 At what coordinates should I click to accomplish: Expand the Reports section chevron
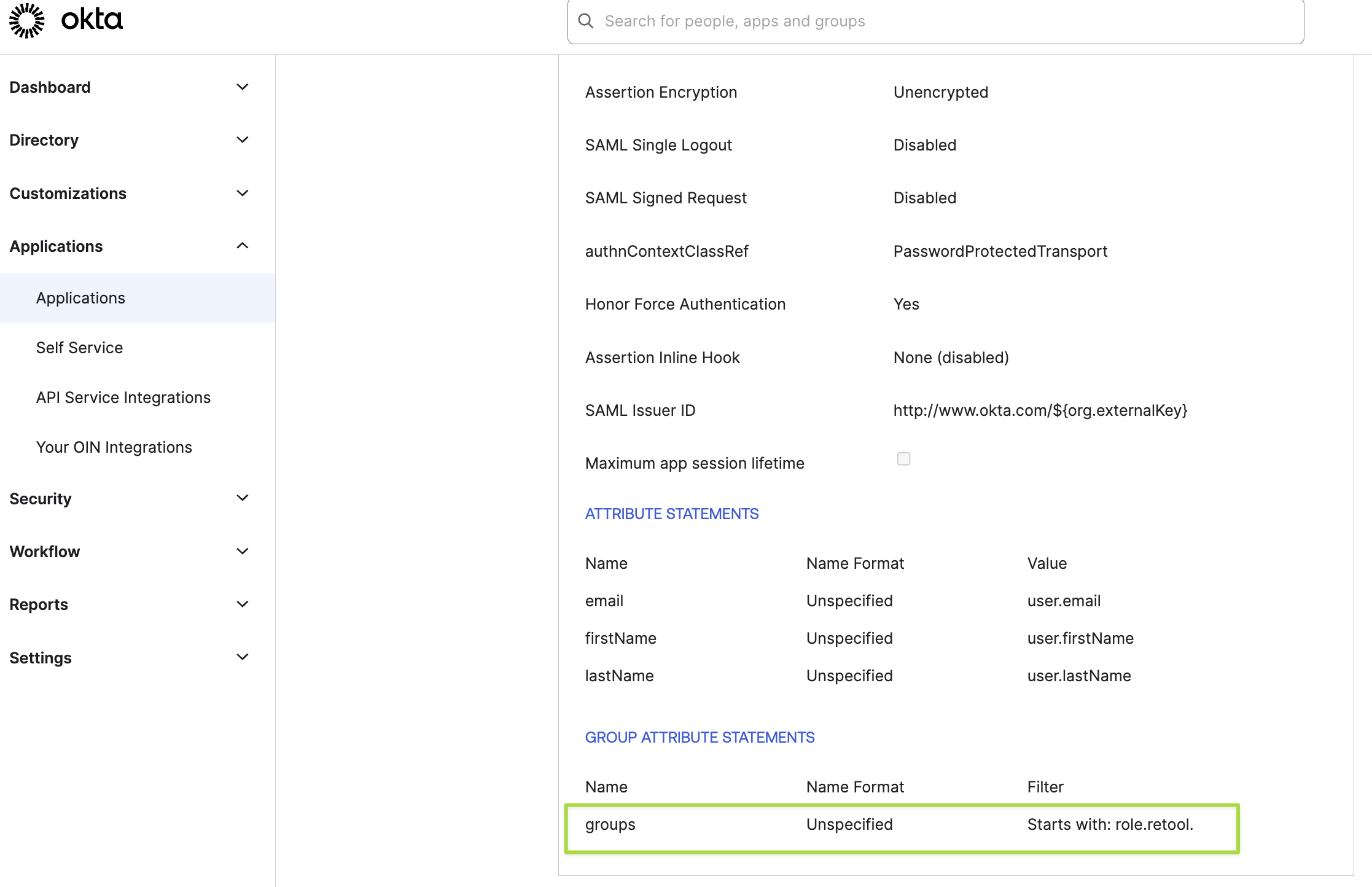243,604
